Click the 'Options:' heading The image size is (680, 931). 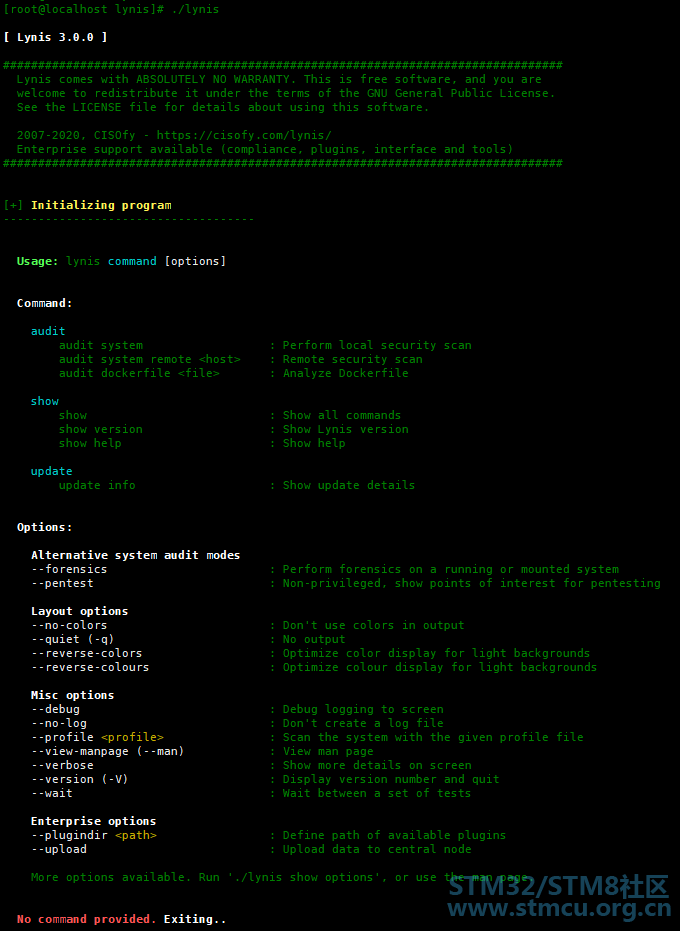point(45,527)
